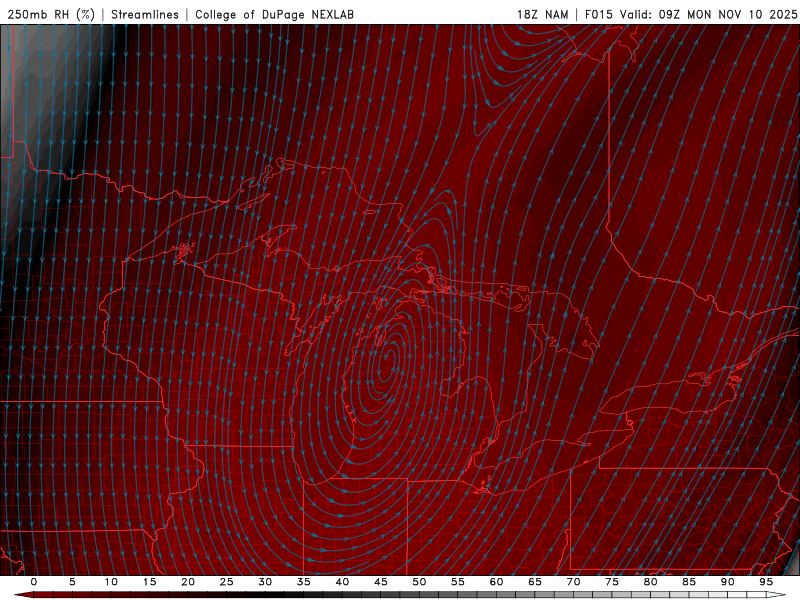Select the "50" color scale label
The image size is (800, 600).
coord(419,582)
